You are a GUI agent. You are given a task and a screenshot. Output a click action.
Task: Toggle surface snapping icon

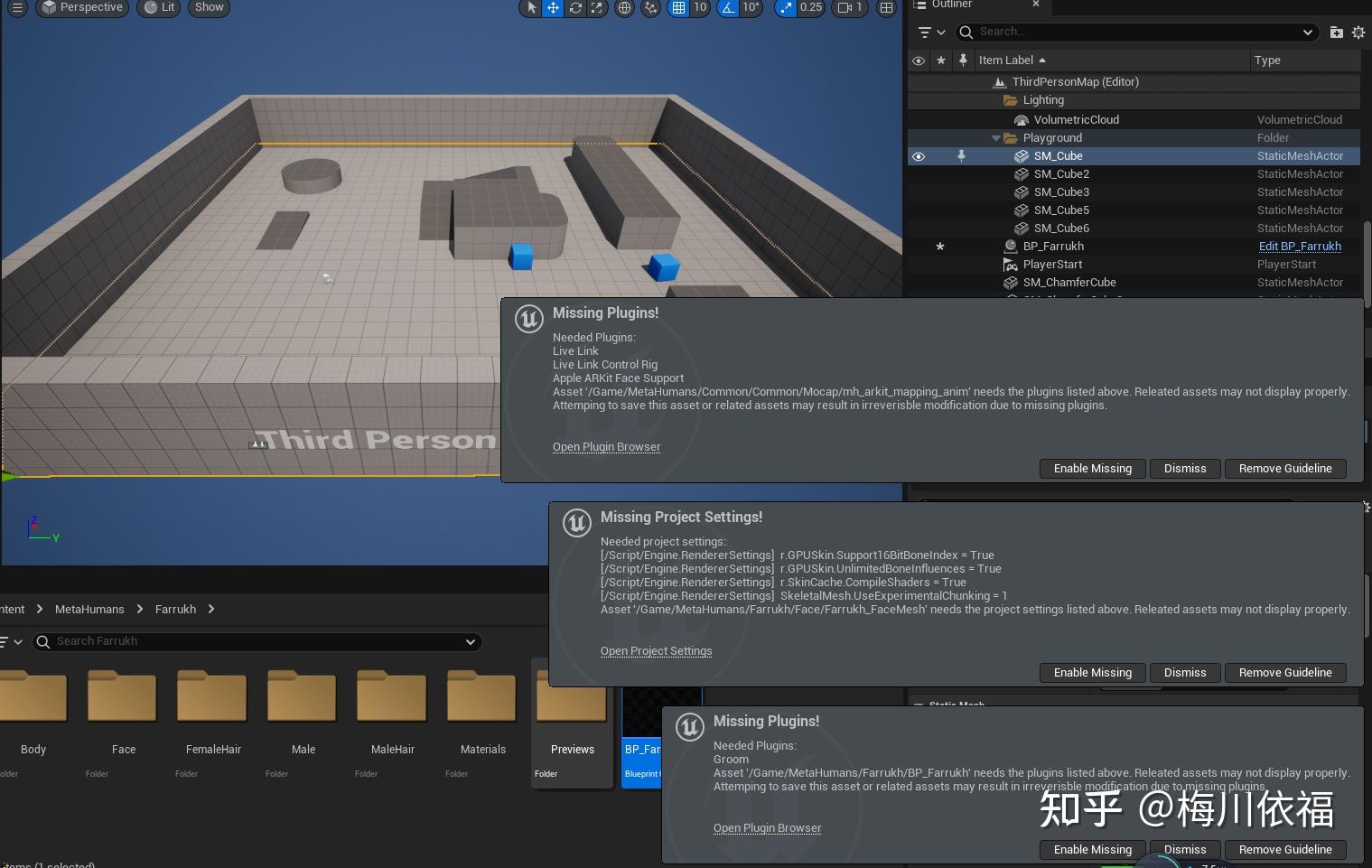click(x=650, y=7)
